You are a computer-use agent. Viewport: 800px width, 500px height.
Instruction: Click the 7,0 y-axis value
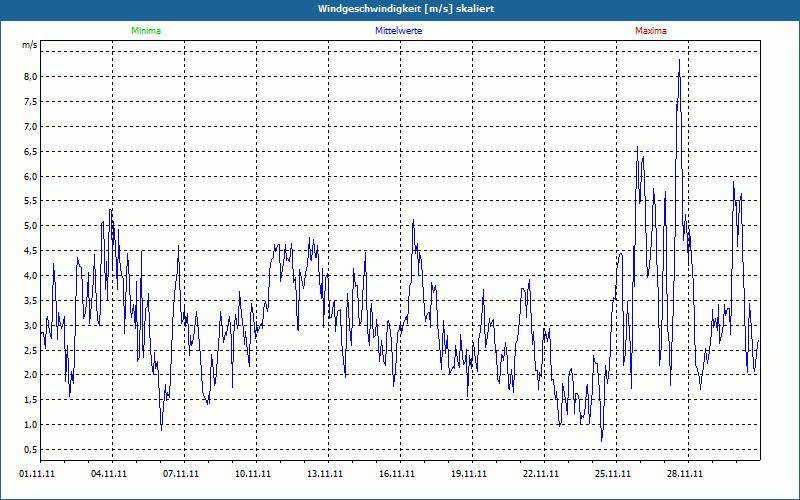(x=31, y=127)
